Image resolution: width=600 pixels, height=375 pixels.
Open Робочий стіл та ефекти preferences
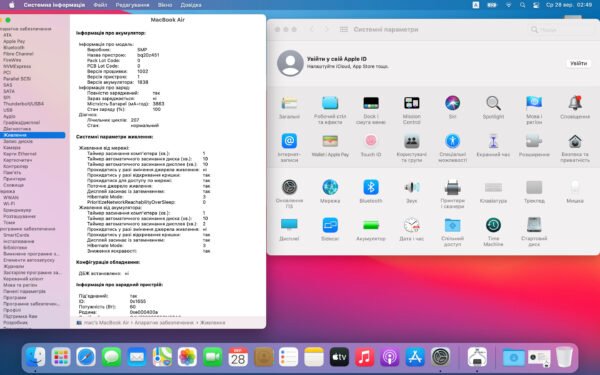330,103
